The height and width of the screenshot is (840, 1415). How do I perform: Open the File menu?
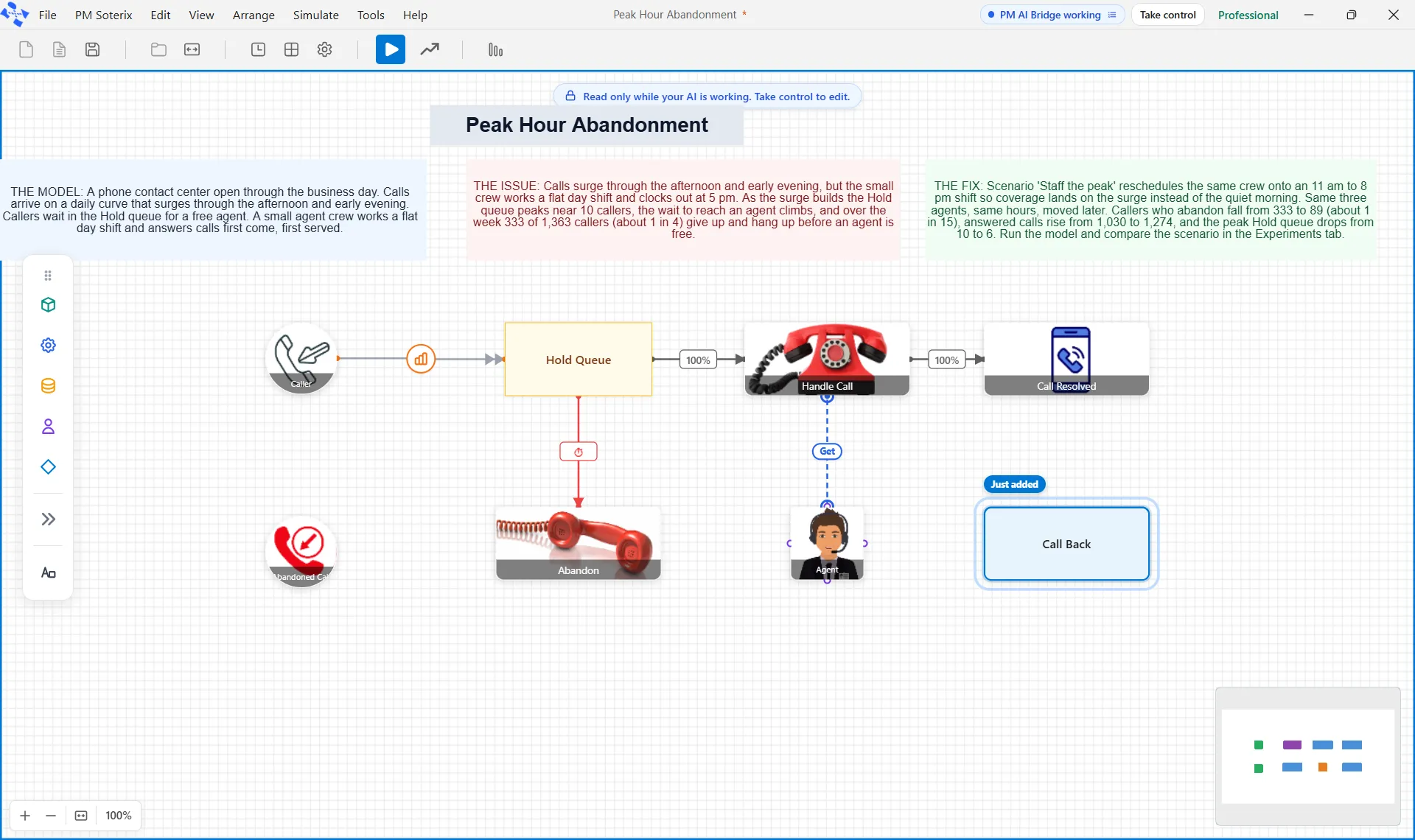pyautogui.click(x=47, y=15)
